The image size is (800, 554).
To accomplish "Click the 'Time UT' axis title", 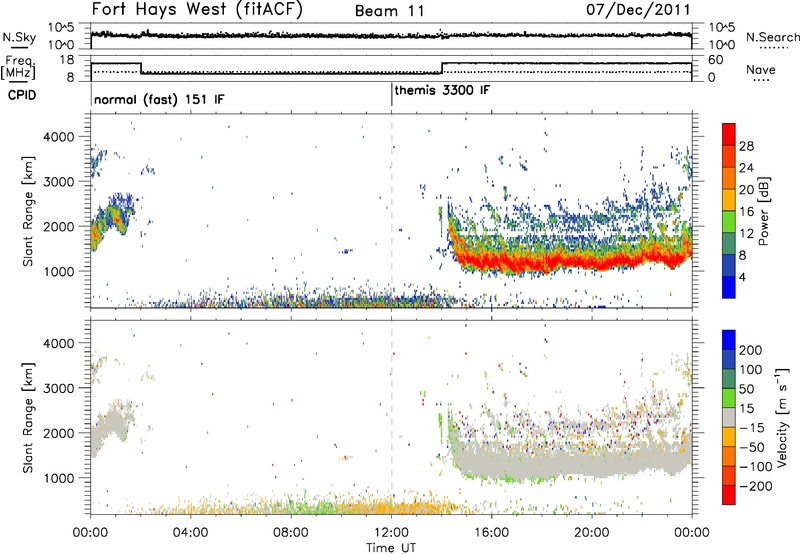I will (x=391, y=548).
